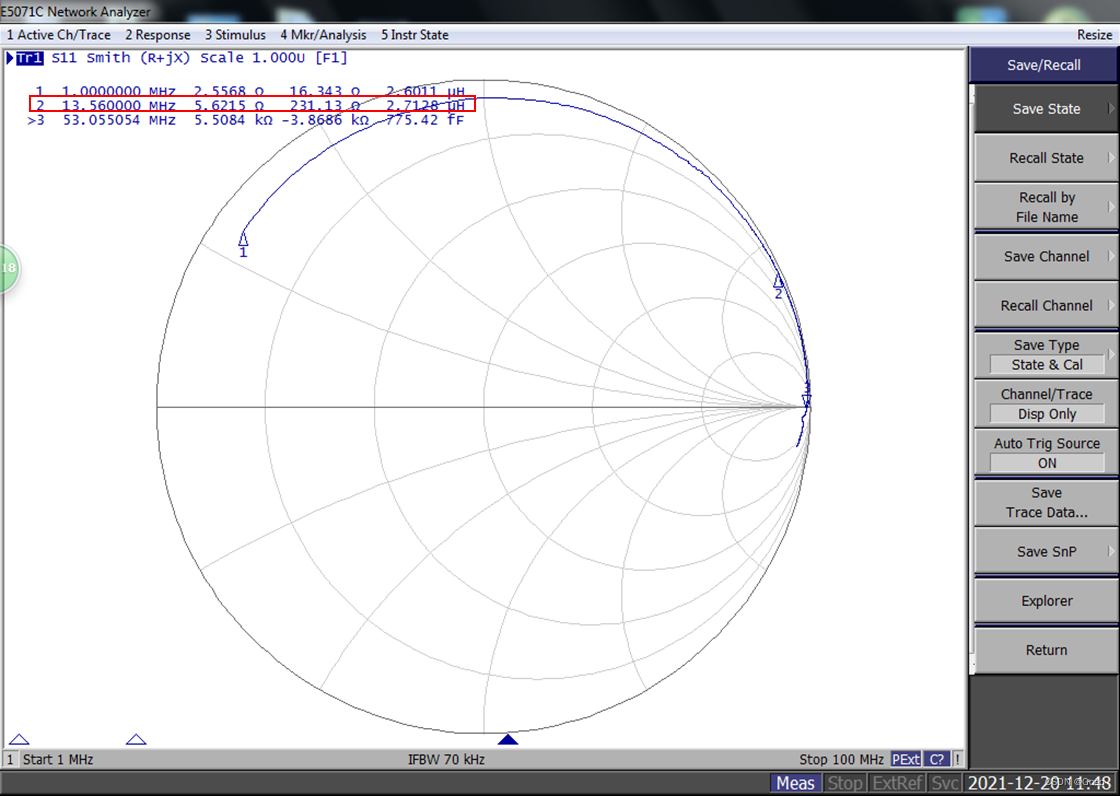Click marker 1 triangle on Smith chart trace

point(243,239)
